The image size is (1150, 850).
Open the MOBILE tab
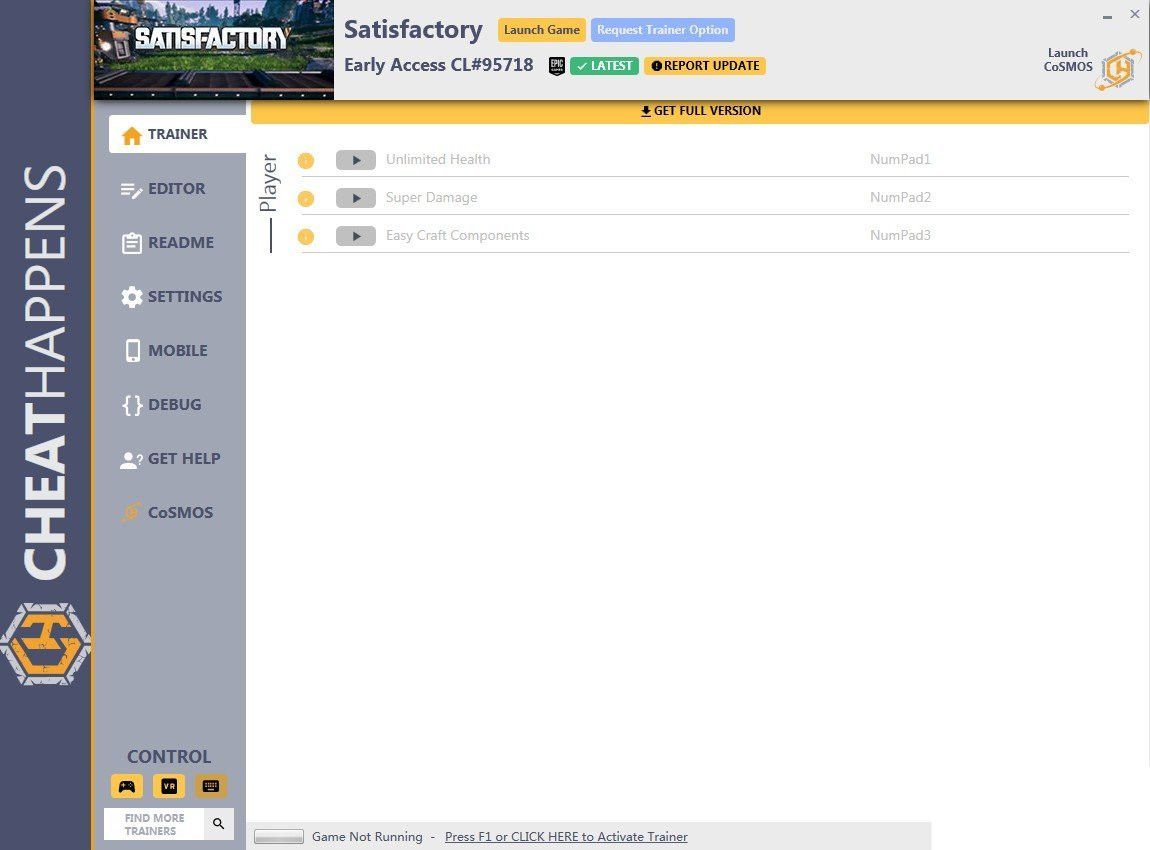(x=166, y=351)
